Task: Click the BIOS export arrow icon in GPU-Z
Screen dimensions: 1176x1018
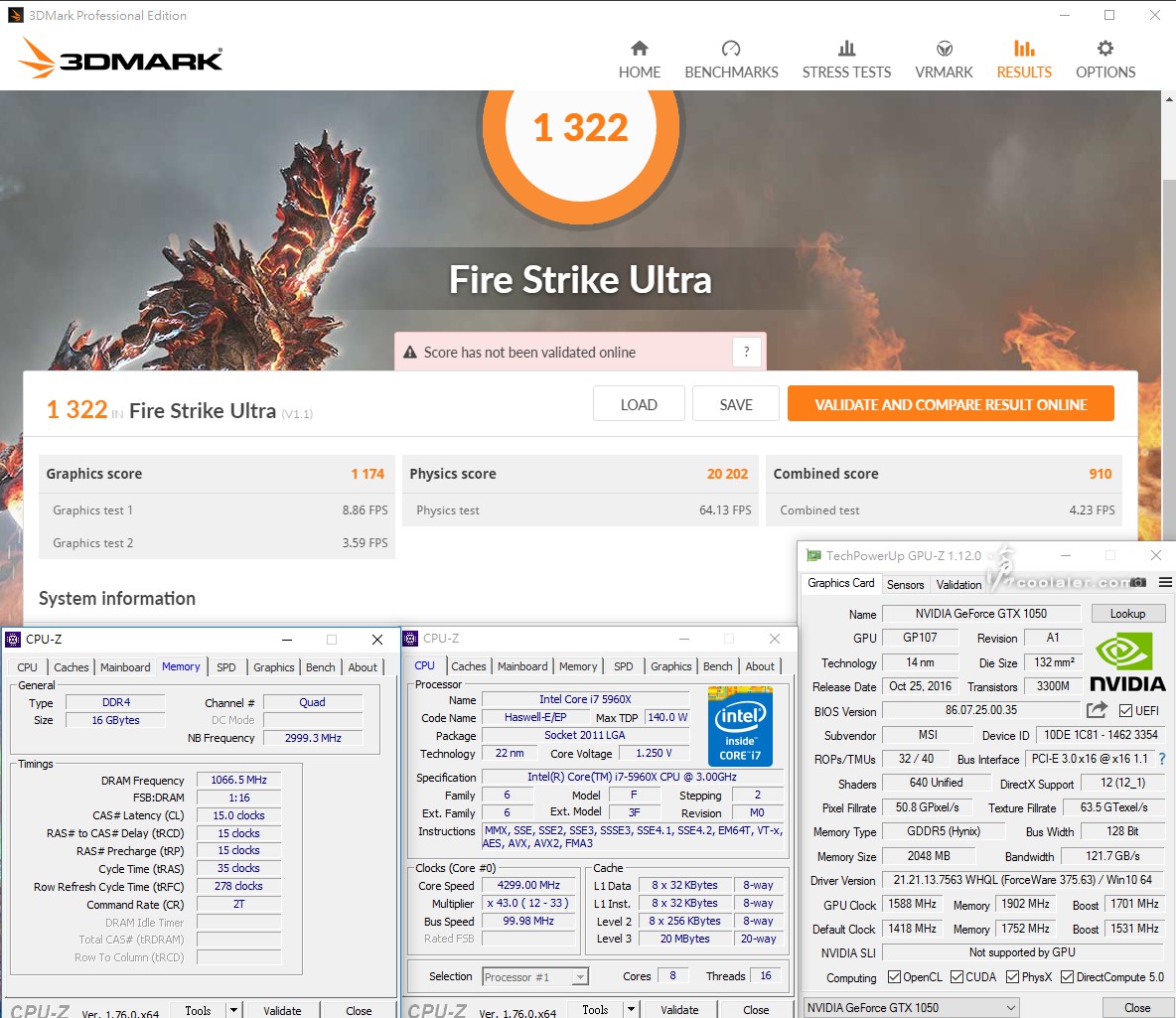Action: [1097, 710]
